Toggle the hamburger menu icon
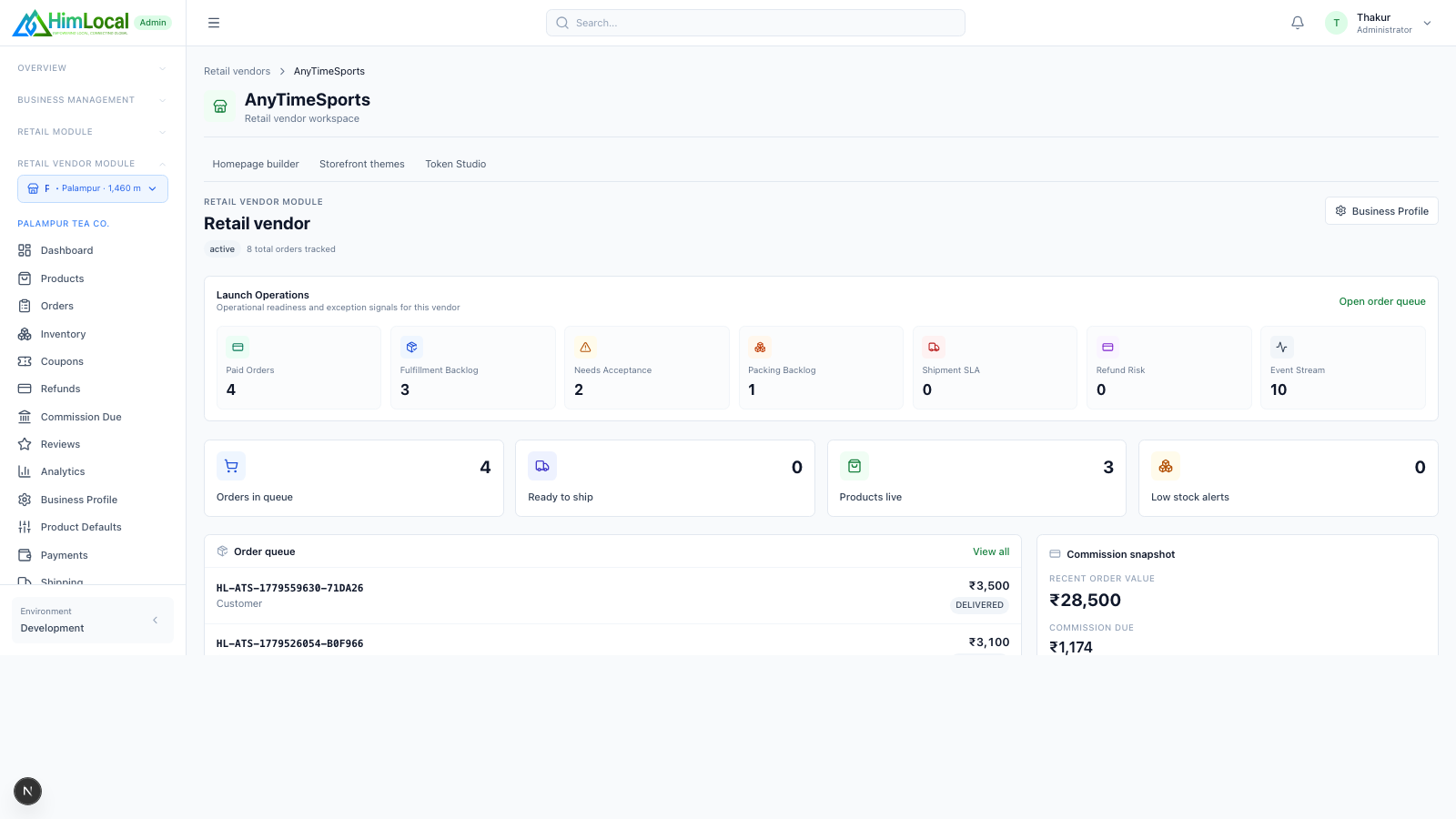This screenshot has height=819, width=1456. click(214, 23)
